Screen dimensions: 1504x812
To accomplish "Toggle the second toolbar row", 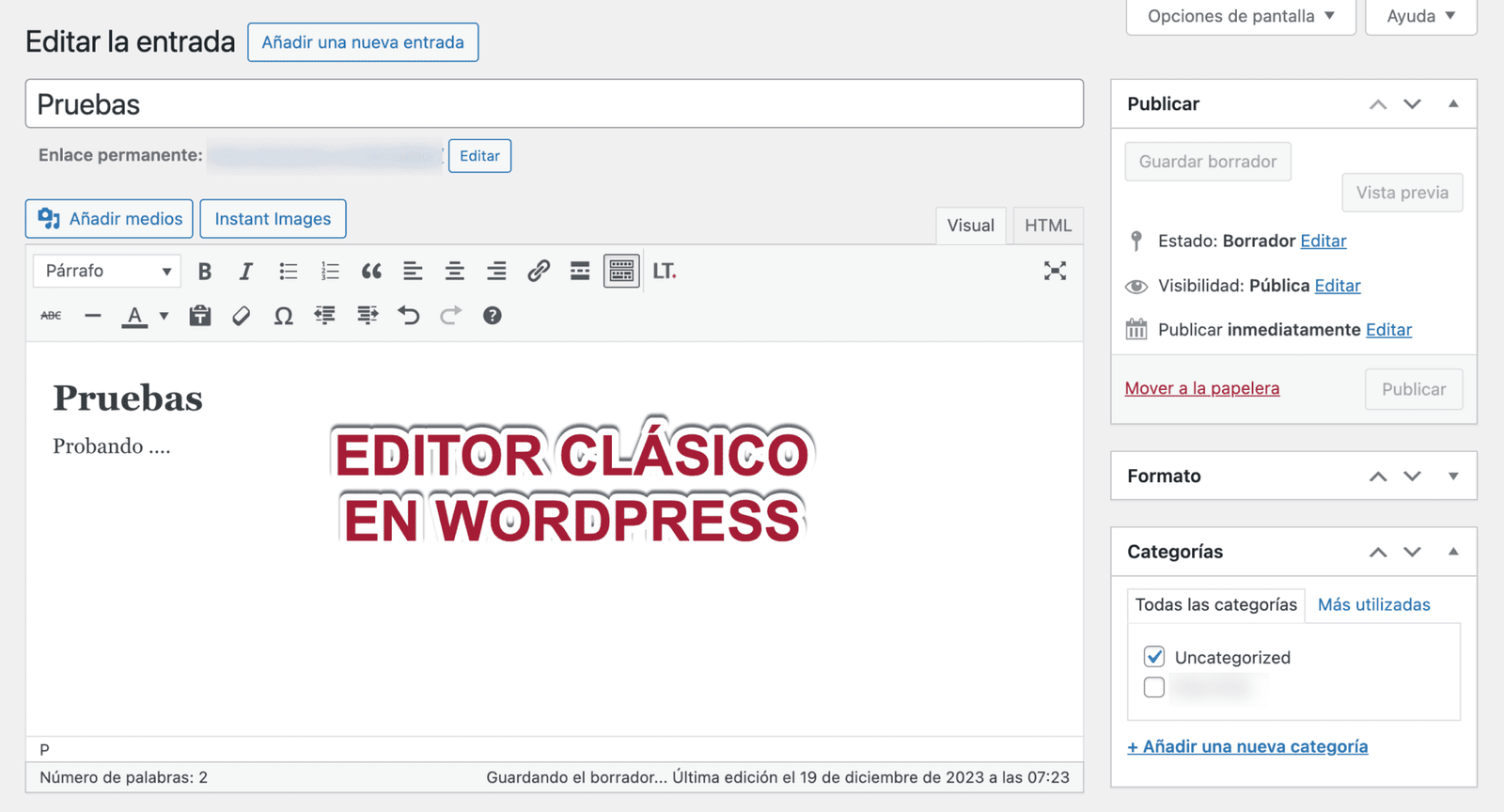I will [621, 272].
